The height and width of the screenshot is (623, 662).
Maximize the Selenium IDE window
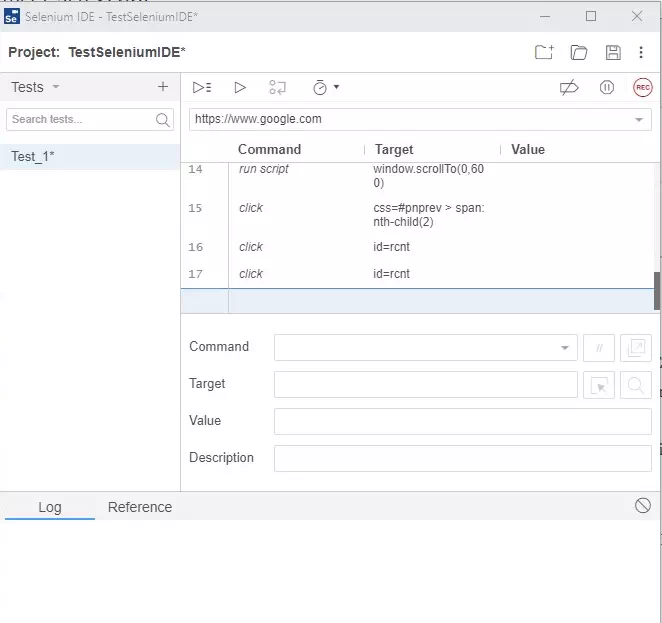pyautogui.click(x=591, y=16)
